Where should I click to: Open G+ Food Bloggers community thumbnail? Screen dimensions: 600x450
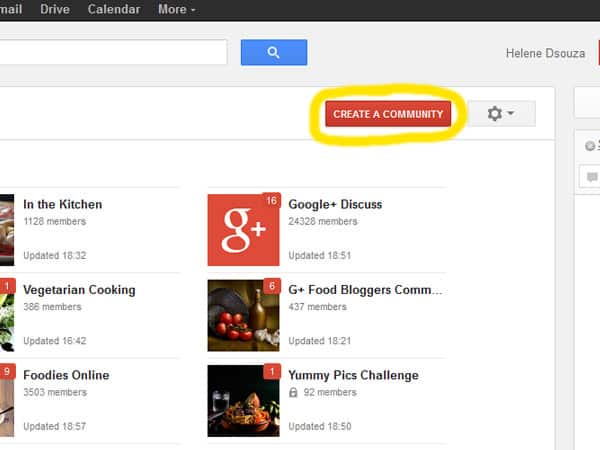pos(243,315)
